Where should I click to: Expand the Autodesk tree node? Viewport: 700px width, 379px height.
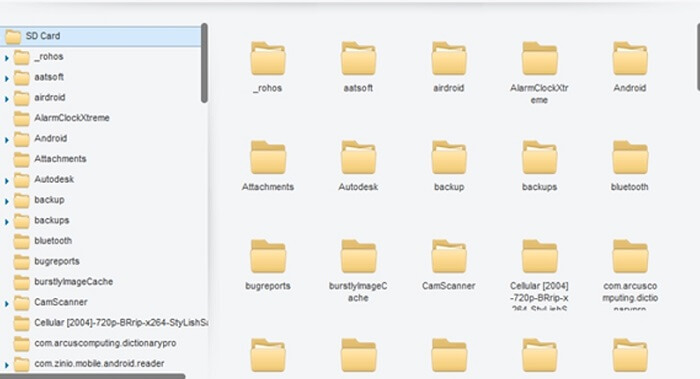pos(7,181)
